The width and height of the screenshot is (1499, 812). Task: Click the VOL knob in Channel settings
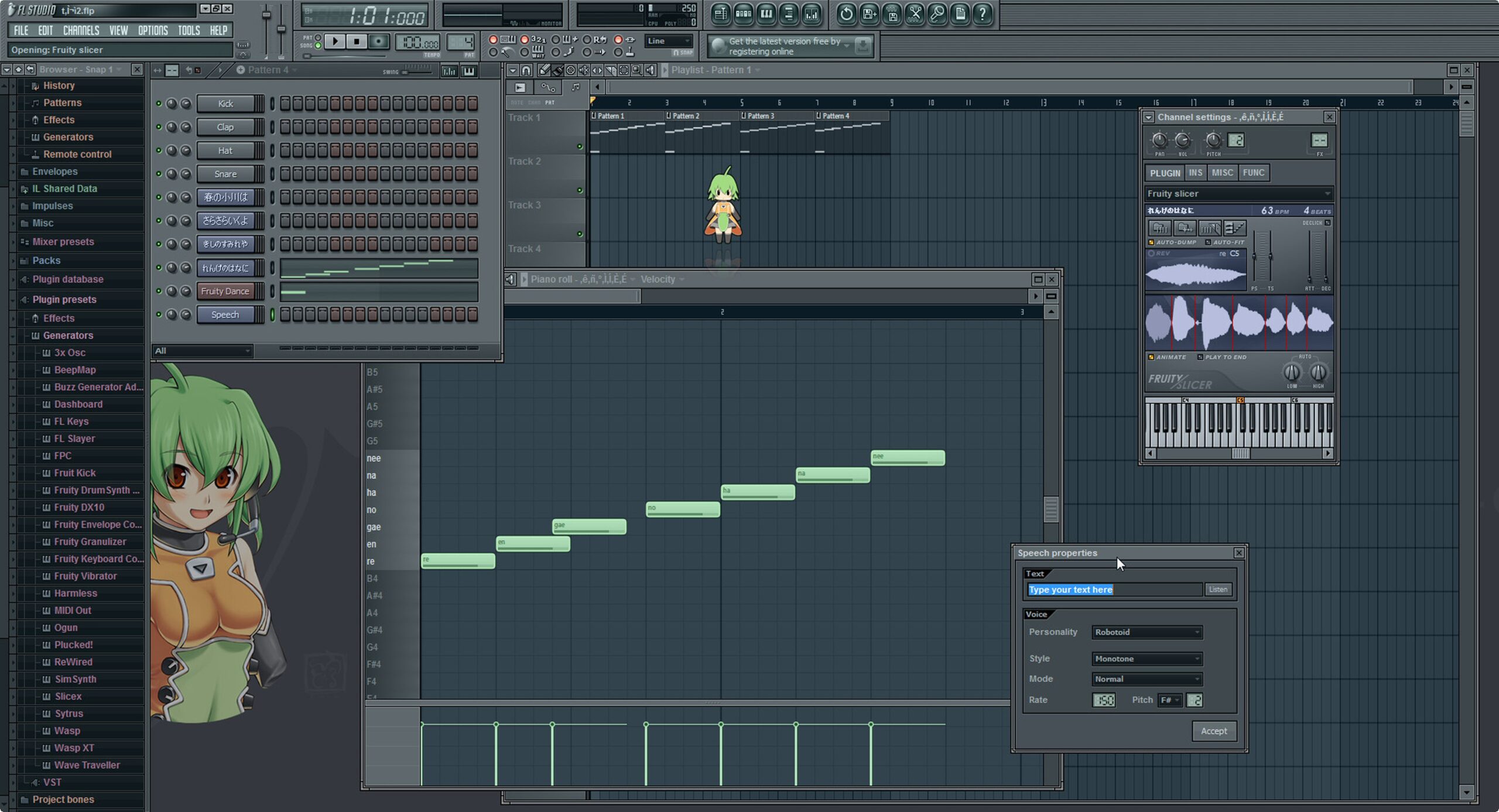1182,141
